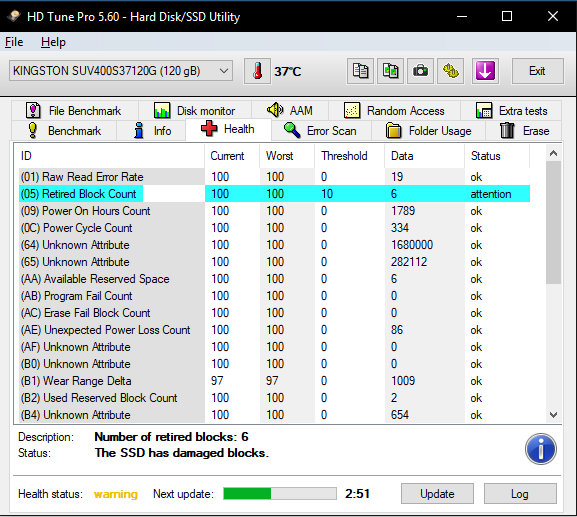The height and width of the screenshot is (517, 577).
Task: Select Unexpected Power Loss Count row
Action: 275,330
